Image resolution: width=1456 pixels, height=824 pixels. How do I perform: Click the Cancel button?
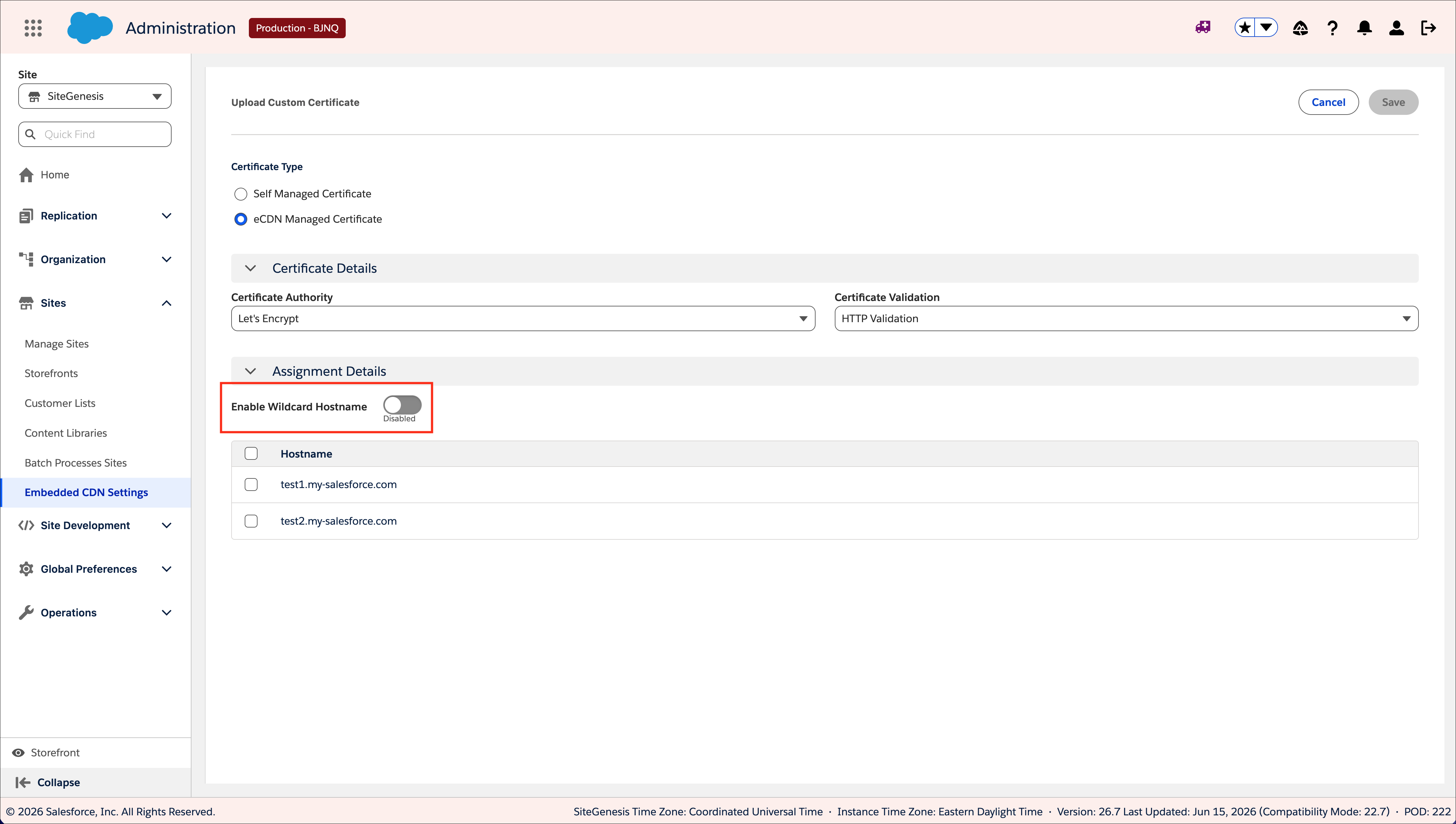click(x=1328, y=102)
